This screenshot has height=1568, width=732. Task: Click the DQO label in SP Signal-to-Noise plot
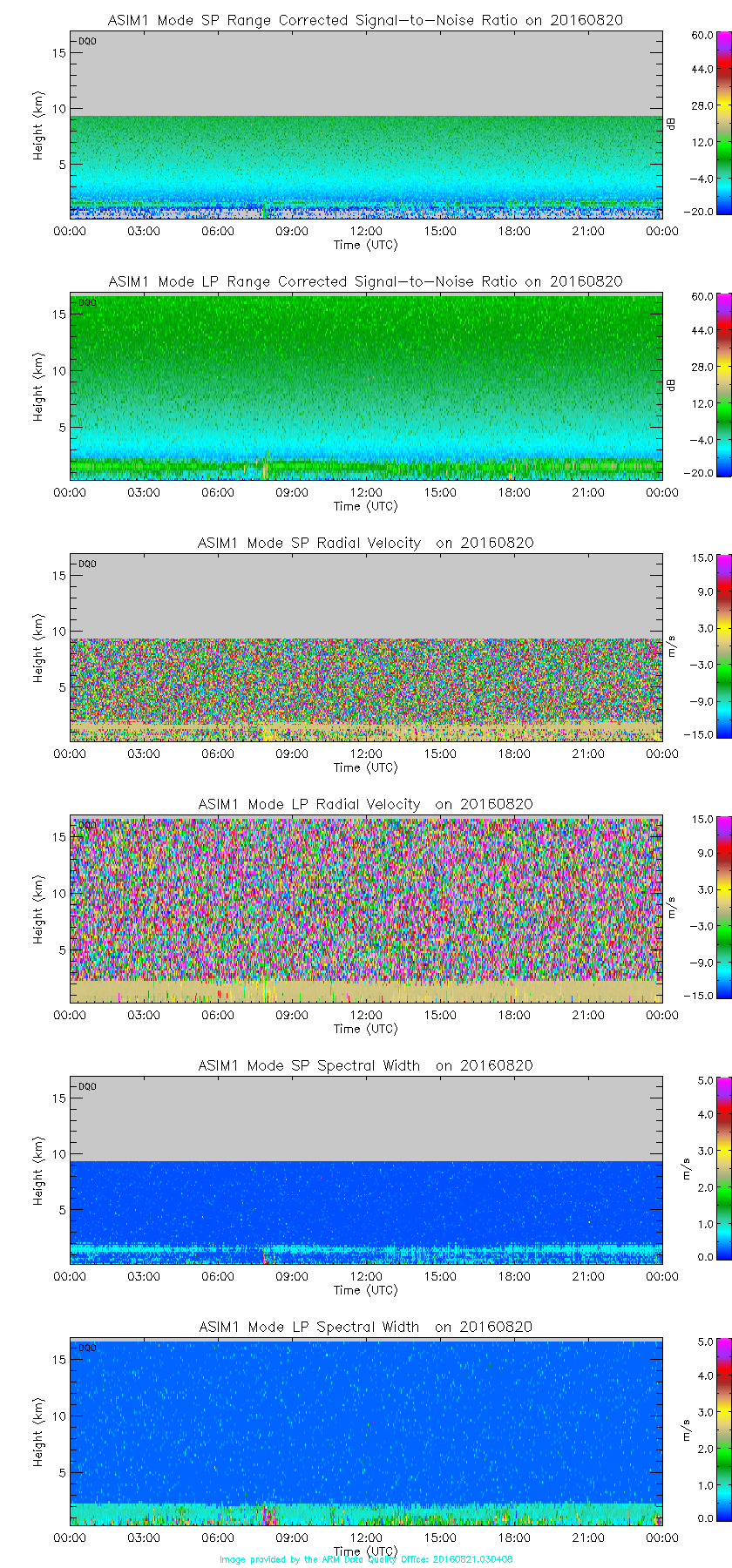87,41
